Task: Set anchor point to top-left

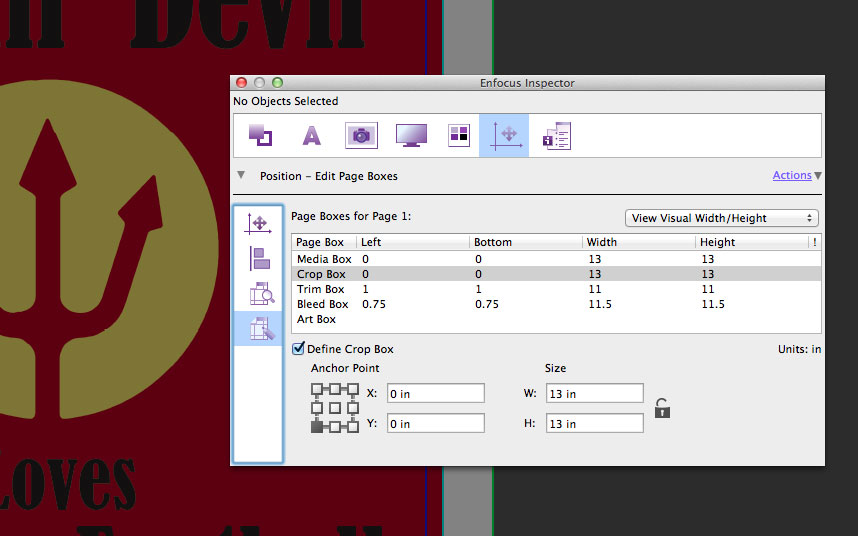Action: pyautogui.click(x=317, y=389)
